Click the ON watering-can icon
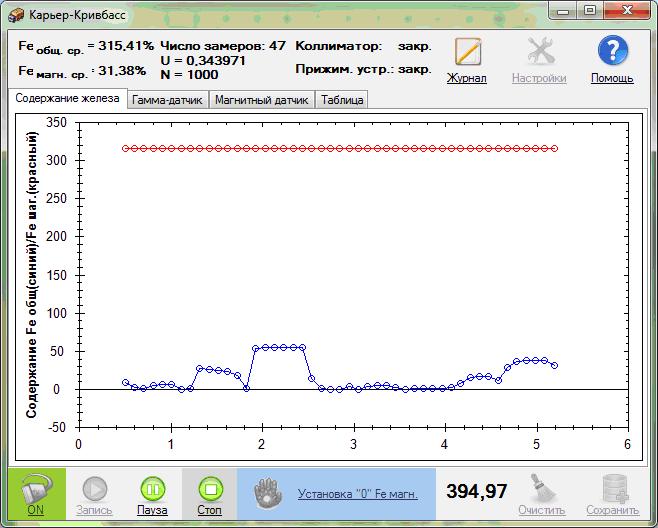The image size is (658, 528). (x=37, y=489)
